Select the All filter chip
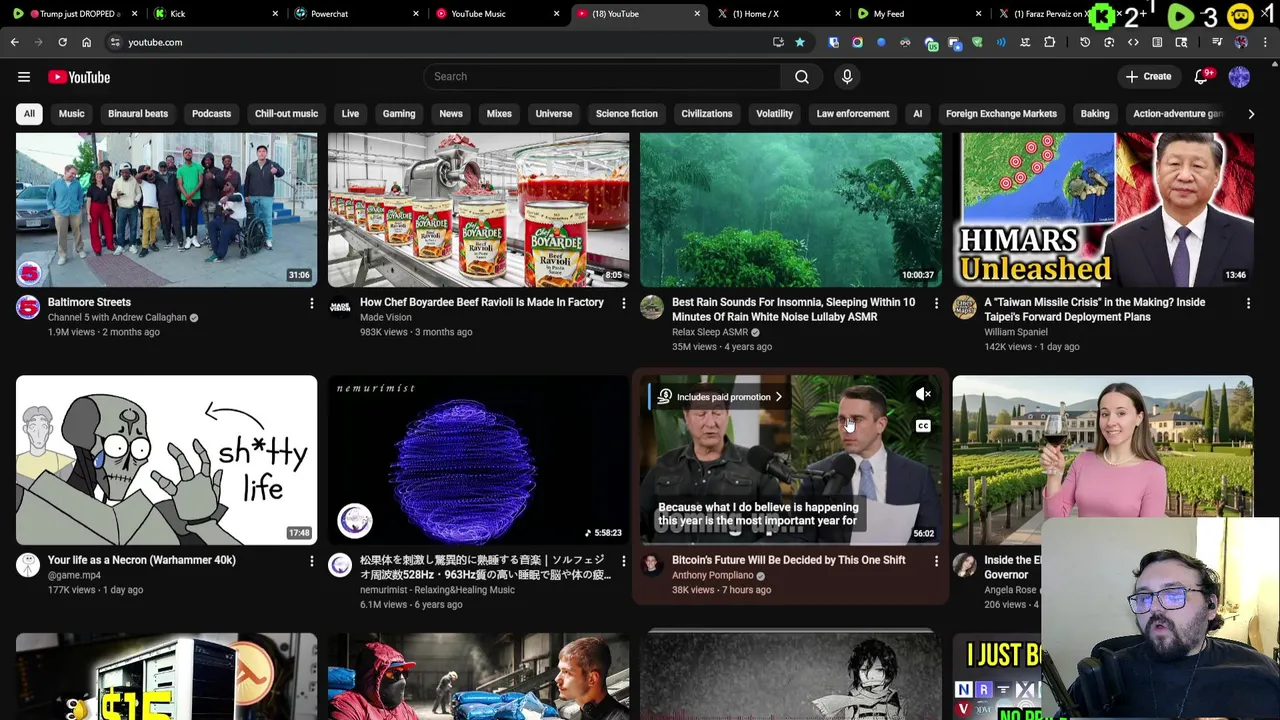Viewport: 1280px width, 720px height. pyautogui.click(x=29, y=114)
